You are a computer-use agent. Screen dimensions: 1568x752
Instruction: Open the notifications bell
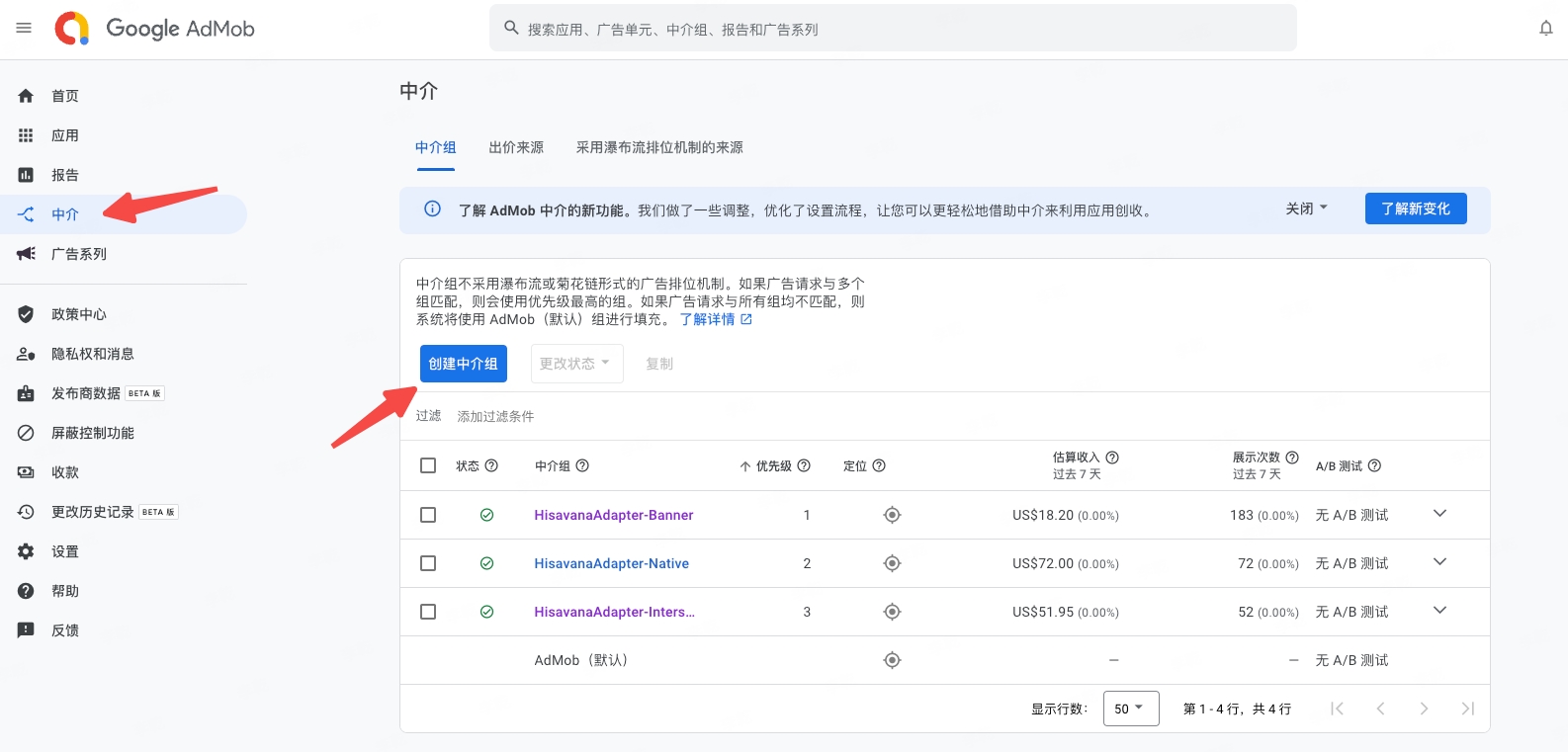click(1546, 29)
